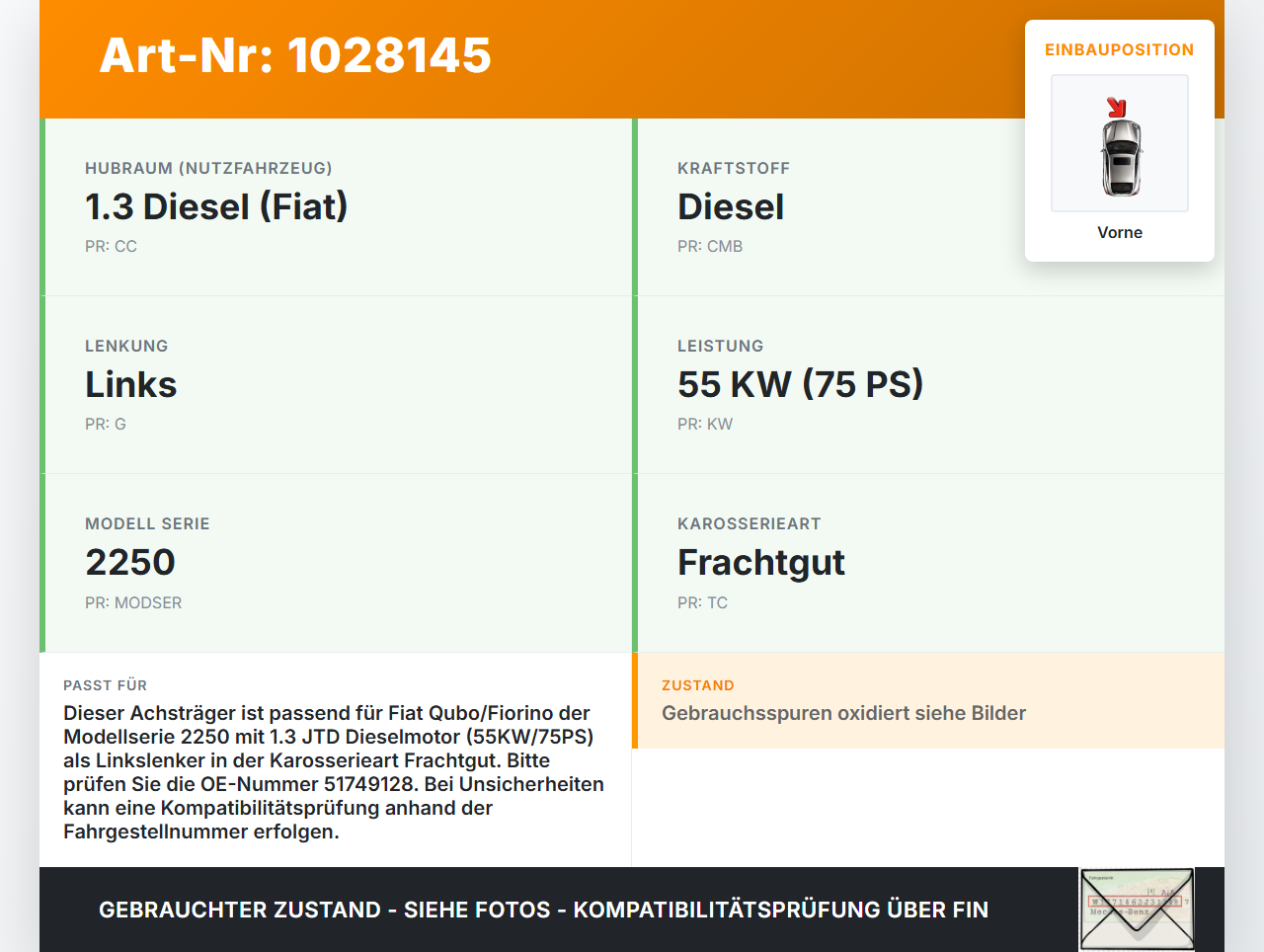Screen dimensions: 1264x952
Task: Select the KAROSSERIEART value Frachtgut
Action: [x=761, y=562]
